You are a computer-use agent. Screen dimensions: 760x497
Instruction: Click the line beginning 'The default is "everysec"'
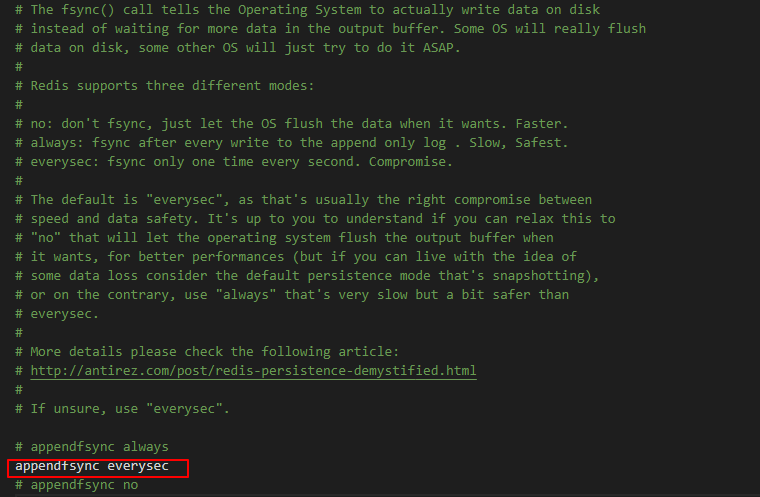303,200
